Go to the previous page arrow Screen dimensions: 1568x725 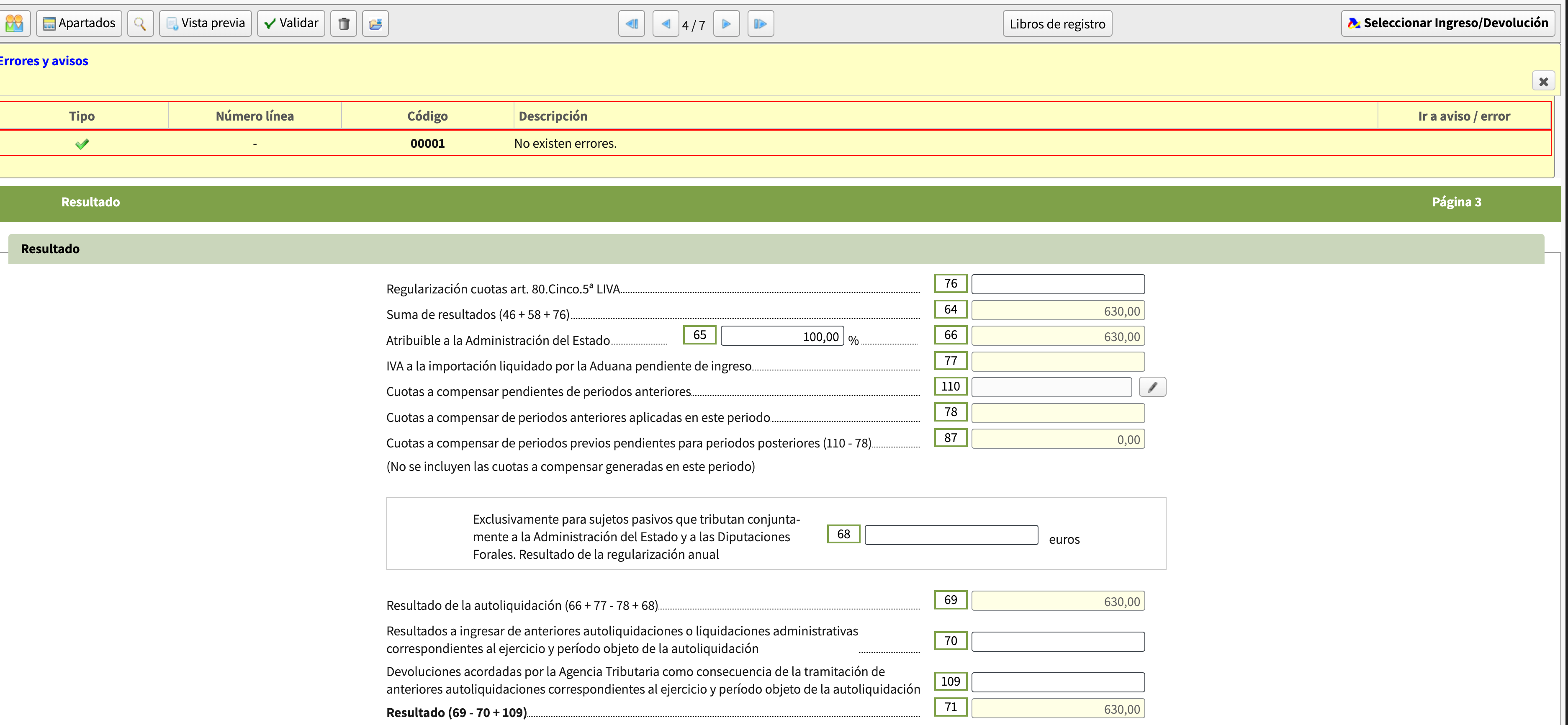pos(665,23)
